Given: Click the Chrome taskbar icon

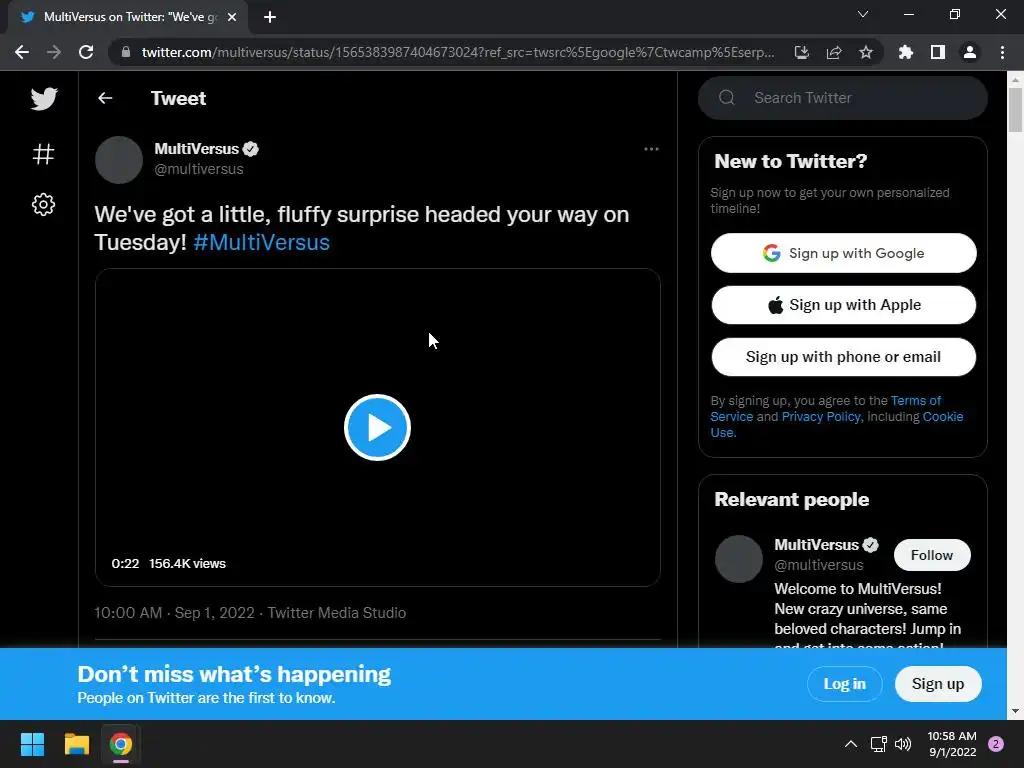Looking at the screenshot, I should pos(121,744).
